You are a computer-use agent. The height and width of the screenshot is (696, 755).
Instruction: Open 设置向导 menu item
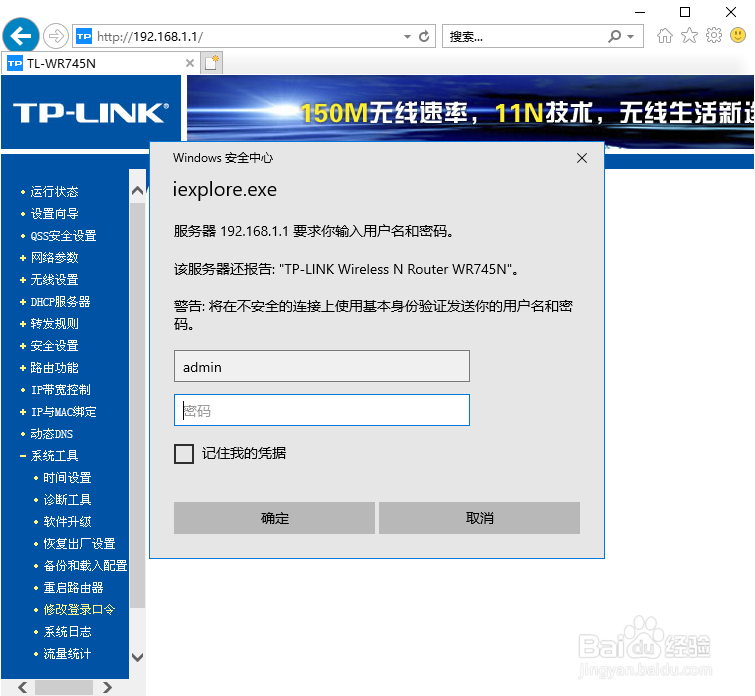point(54,213)
